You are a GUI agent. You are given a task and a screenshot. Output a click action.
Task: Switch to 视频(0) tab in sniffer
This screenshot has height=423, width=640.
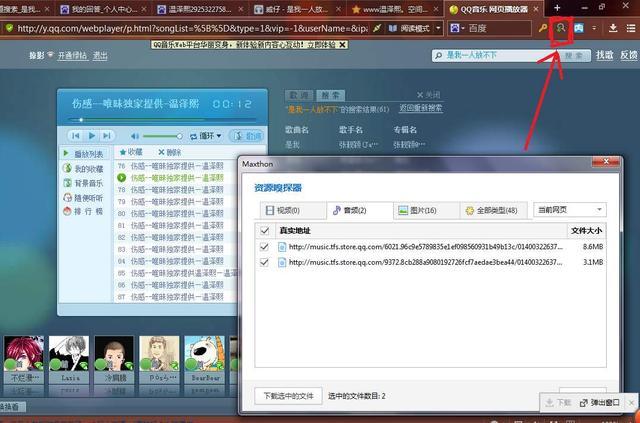tap(293, 210)
